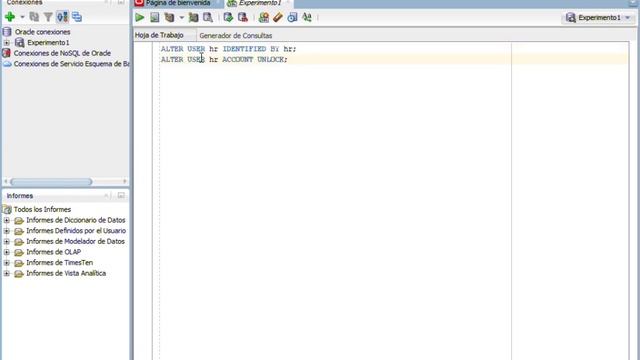
Task: Expand the Experimento1 connection node
Action: [x=7, y=42]
